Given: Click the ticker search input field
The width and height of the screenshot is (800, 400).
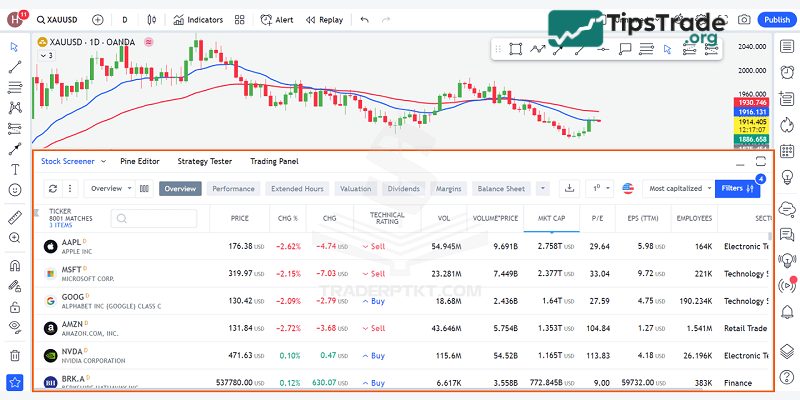Looking at the screenshot, I should tap(153, 218).
